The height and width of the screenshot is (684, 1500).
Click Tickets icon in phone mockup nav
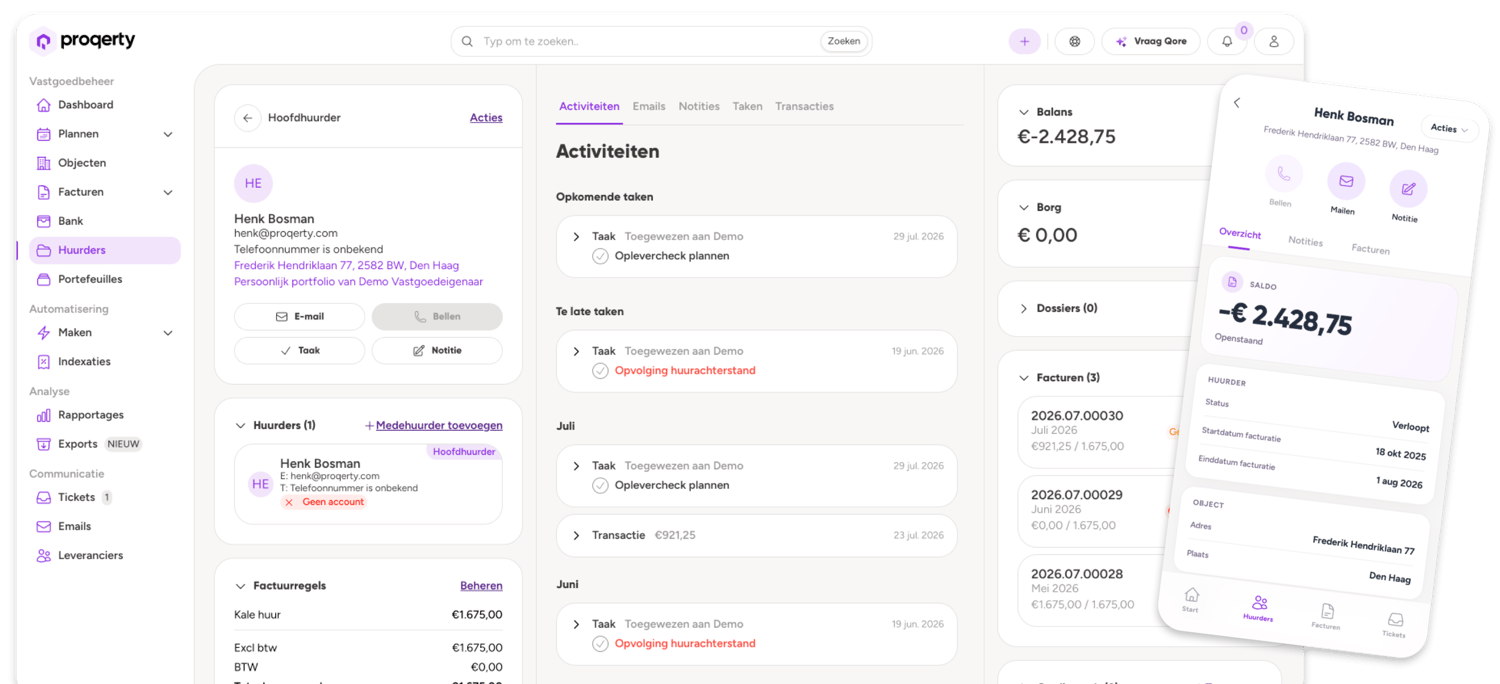point(1395,620)
